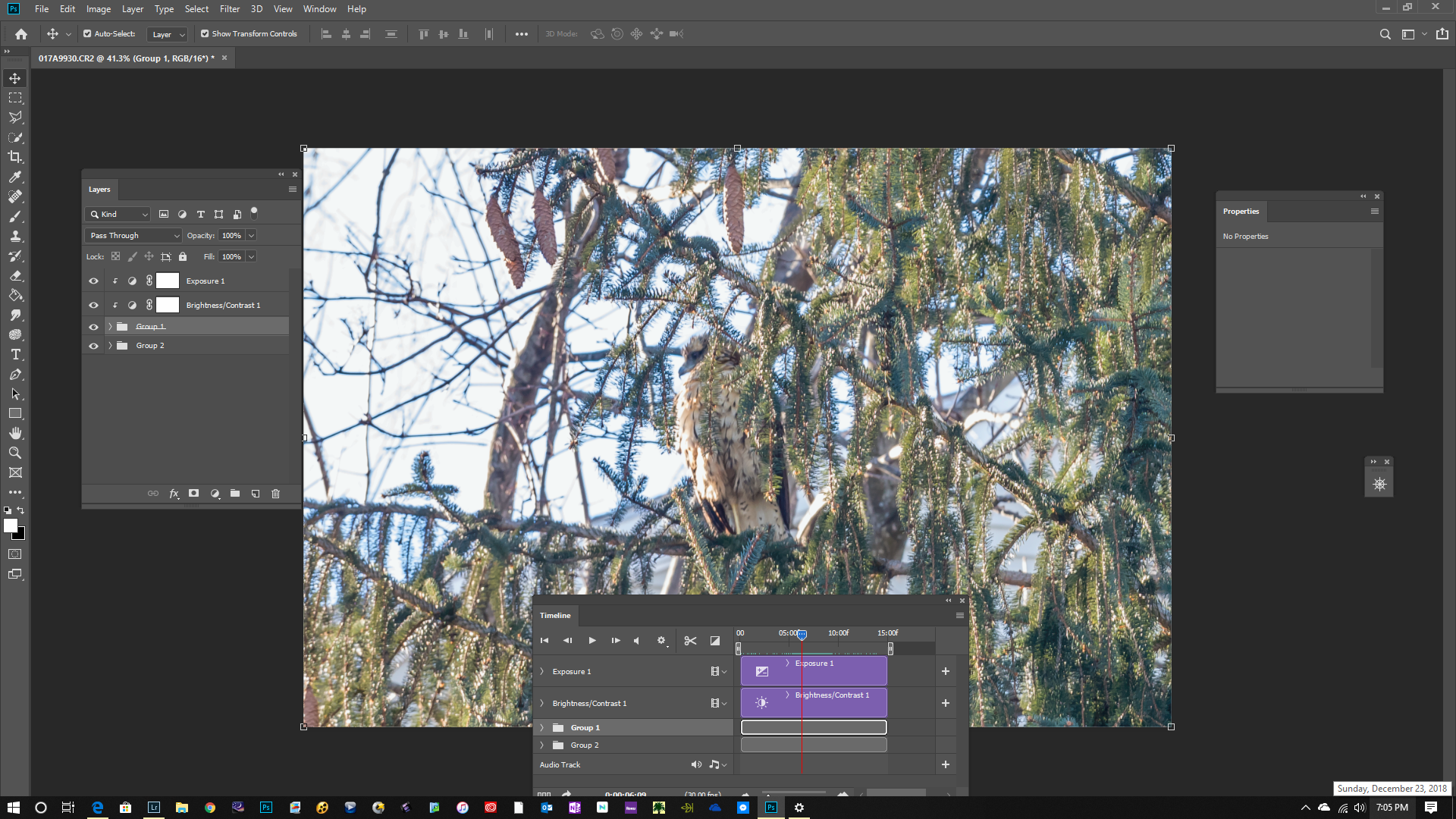Expand Brightness/Contrast 1 track in Timeline
The image size is (1456, 819).
pos(542,704)
